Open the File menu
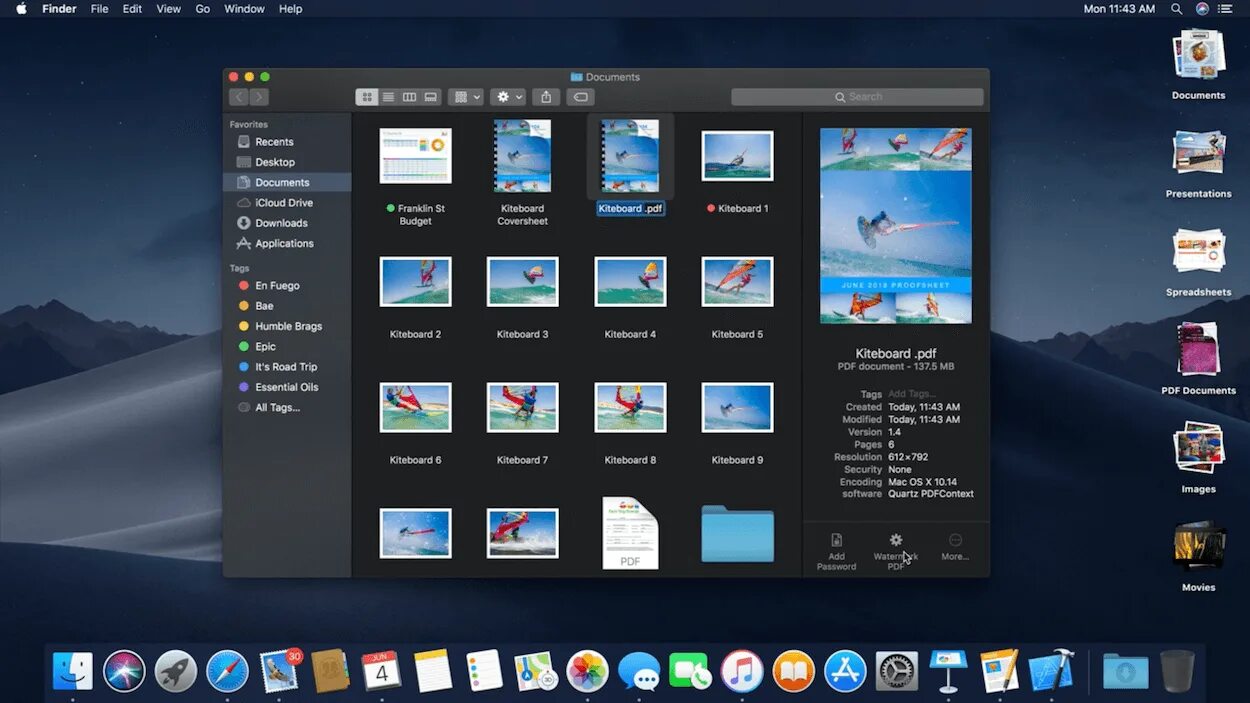 (x=99, y=9)
